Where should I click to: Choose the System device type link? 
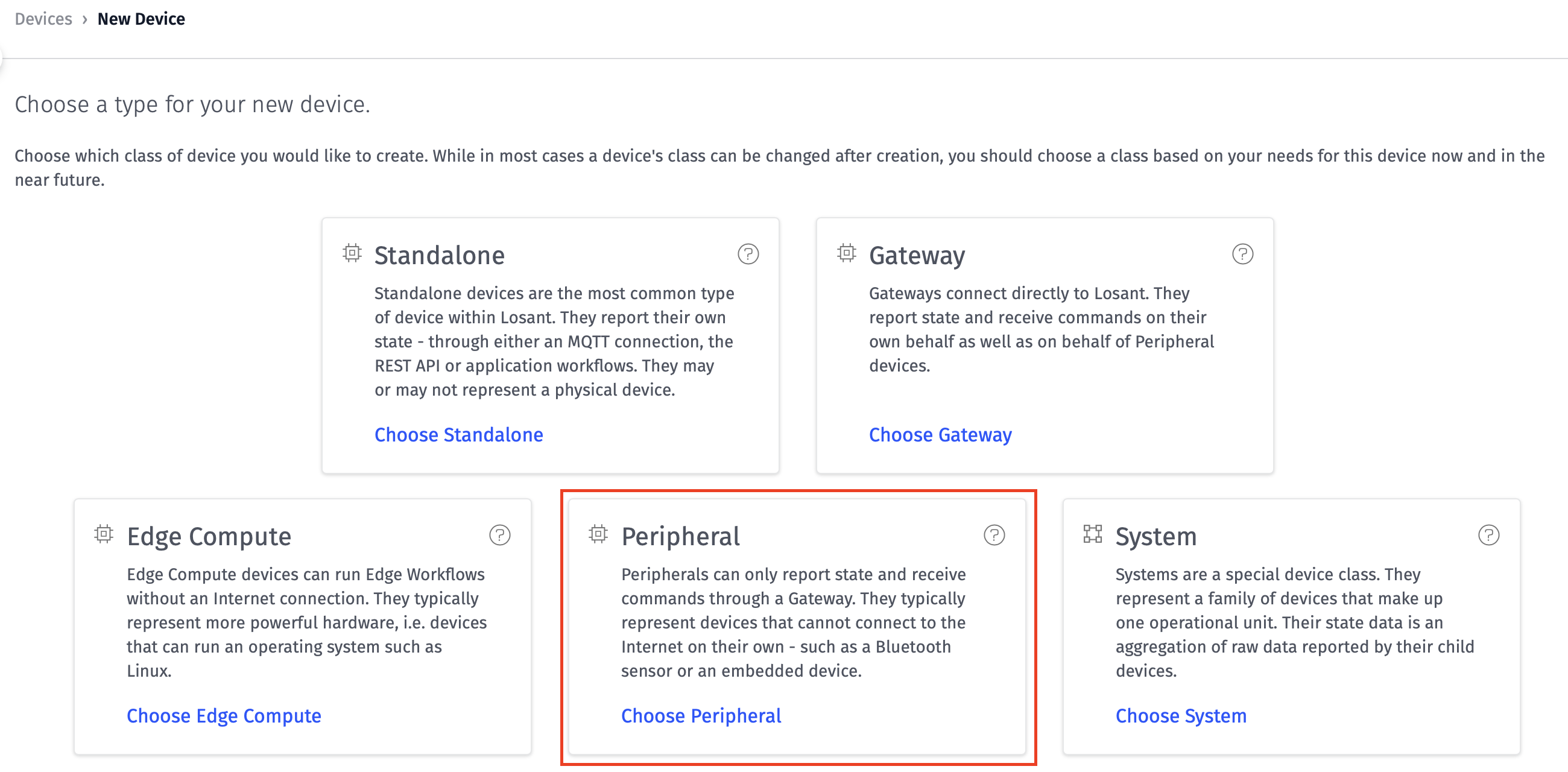(x=1181, y=716)
